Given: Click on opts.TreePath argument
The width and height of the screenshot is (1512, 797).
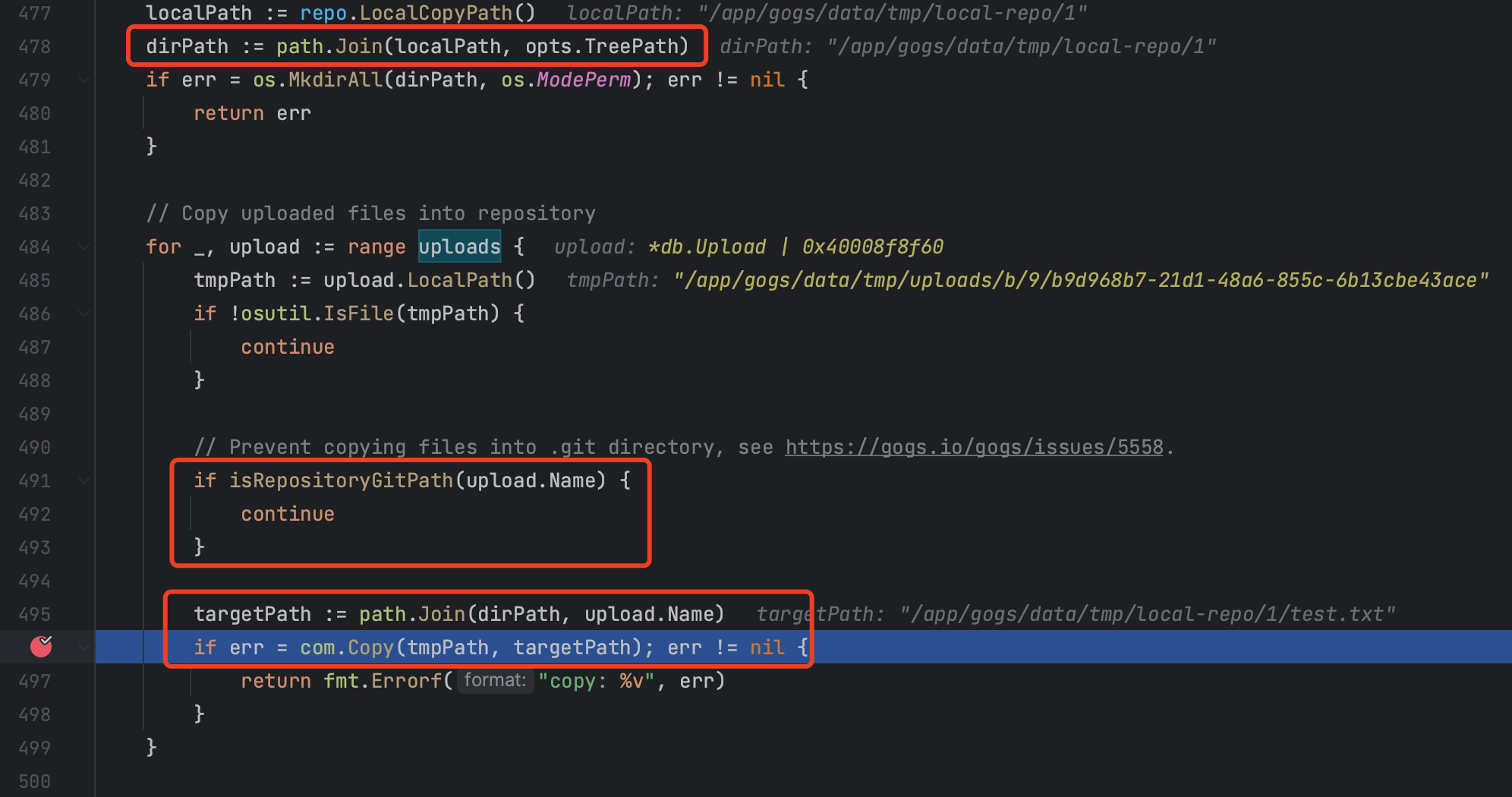Looking at the screenshot, I should coord(601,46).
